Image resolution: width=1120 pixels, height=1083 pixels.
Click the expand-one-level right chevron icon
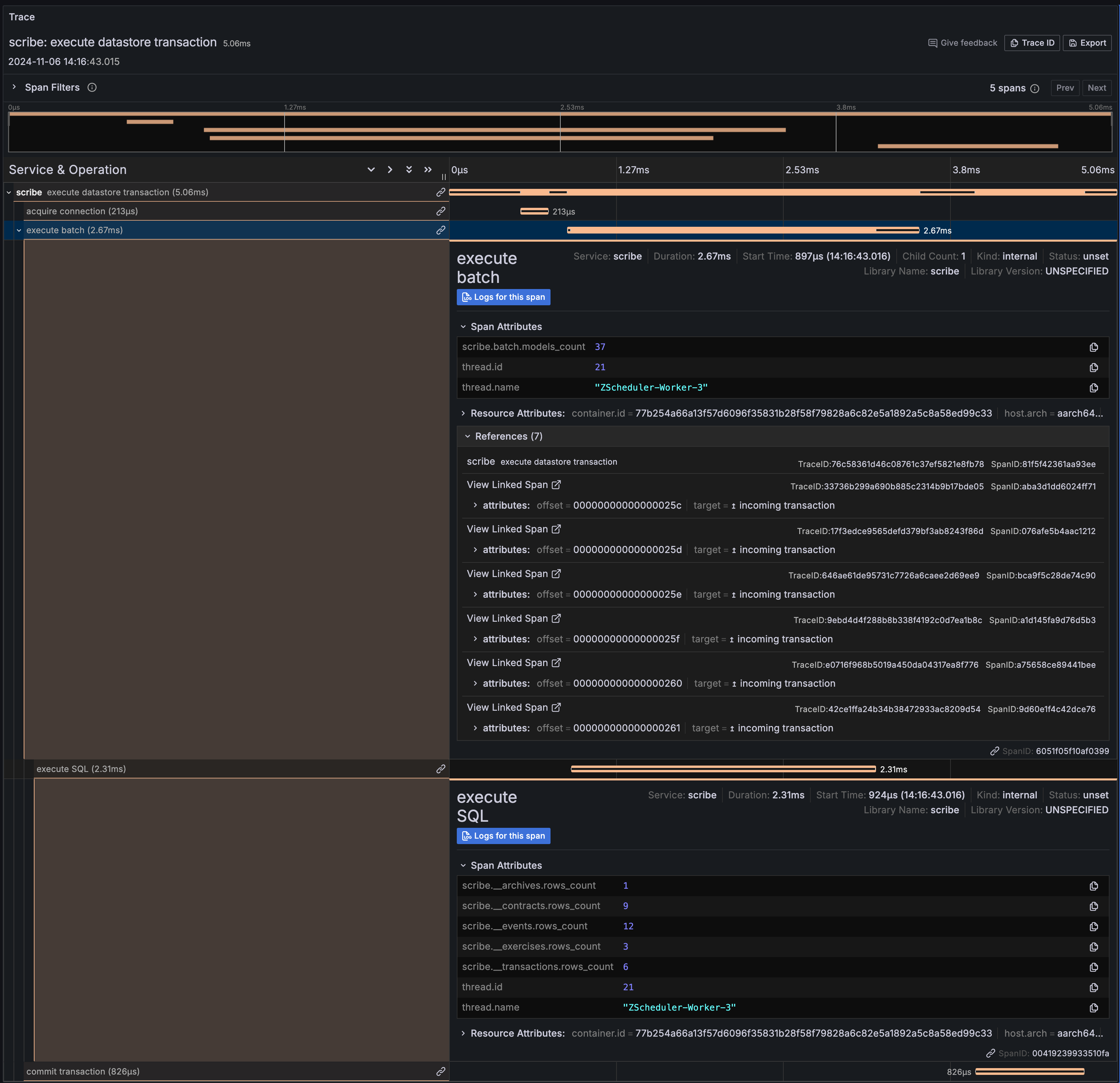[x=390, y=169]
